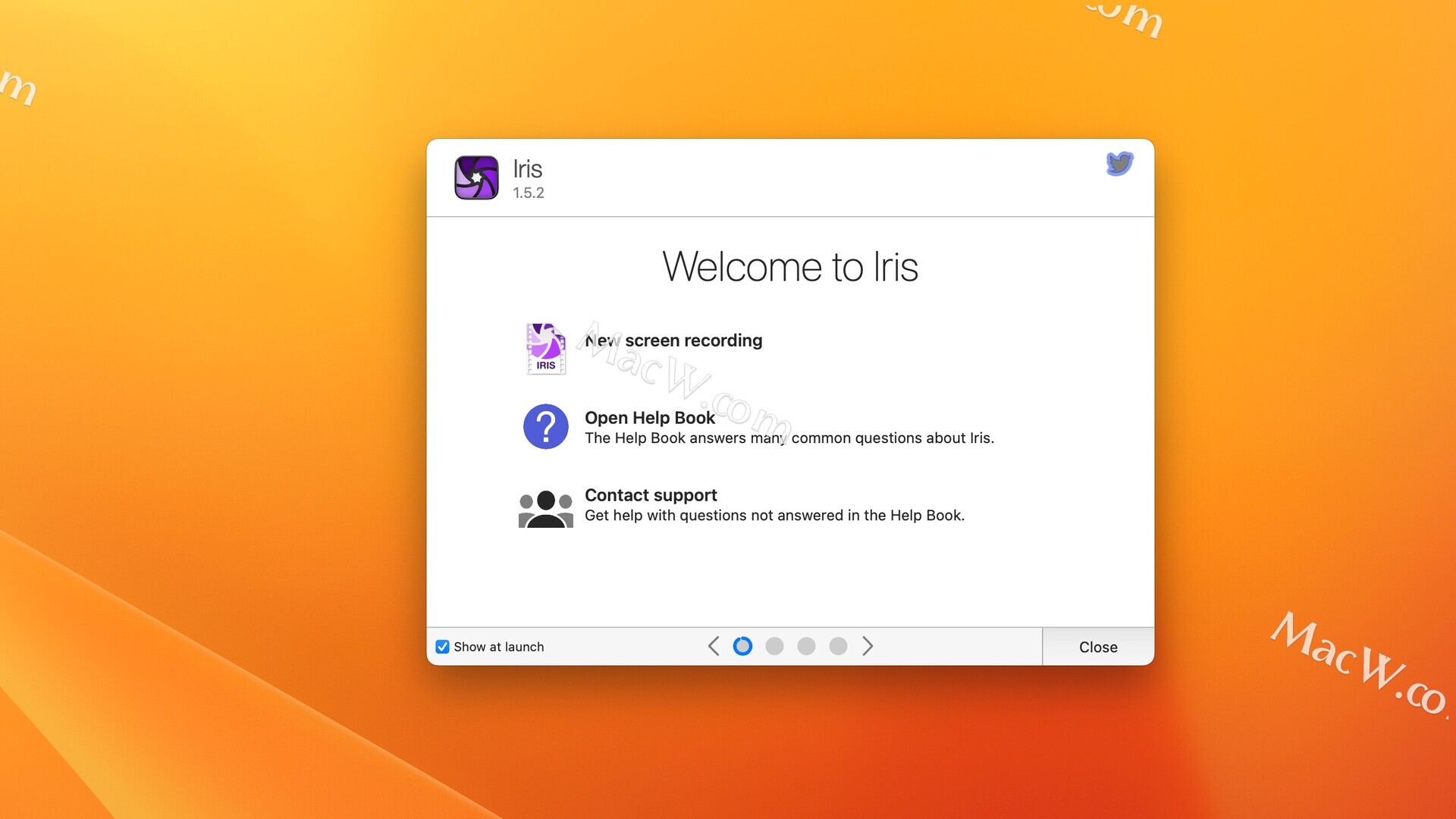Select the currently active blue page dot
The width and height of the screenshot is (1456, 819).
coord(742,646)
